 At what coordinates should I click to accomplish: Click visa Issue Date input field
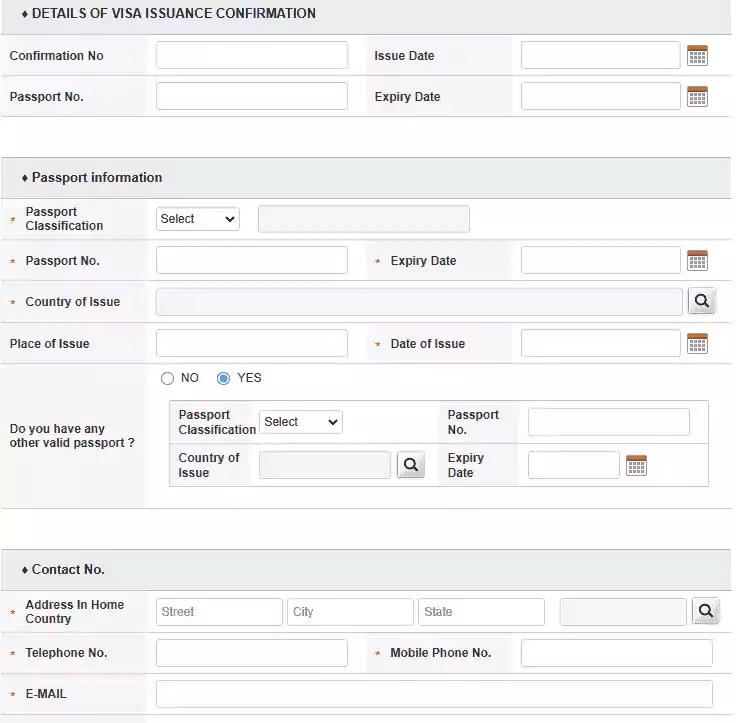pyautogui.click(x=600, y=55)
